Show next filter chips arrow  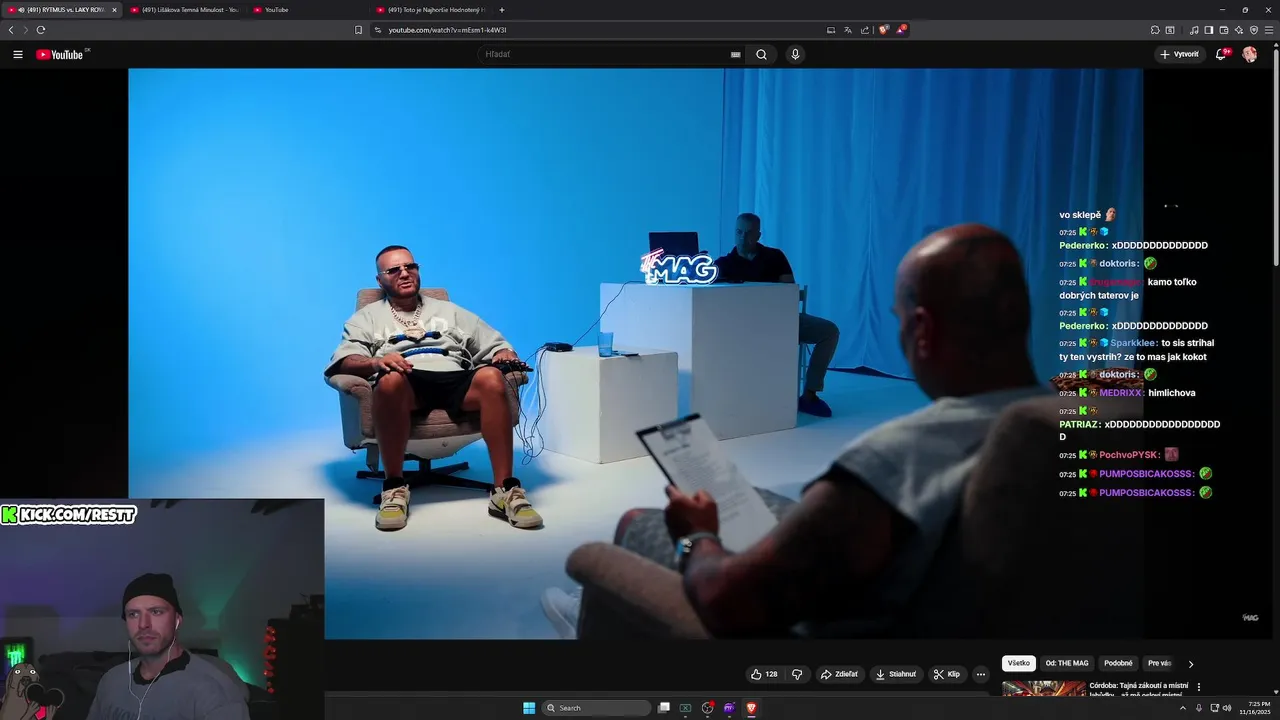point(1190,664)
